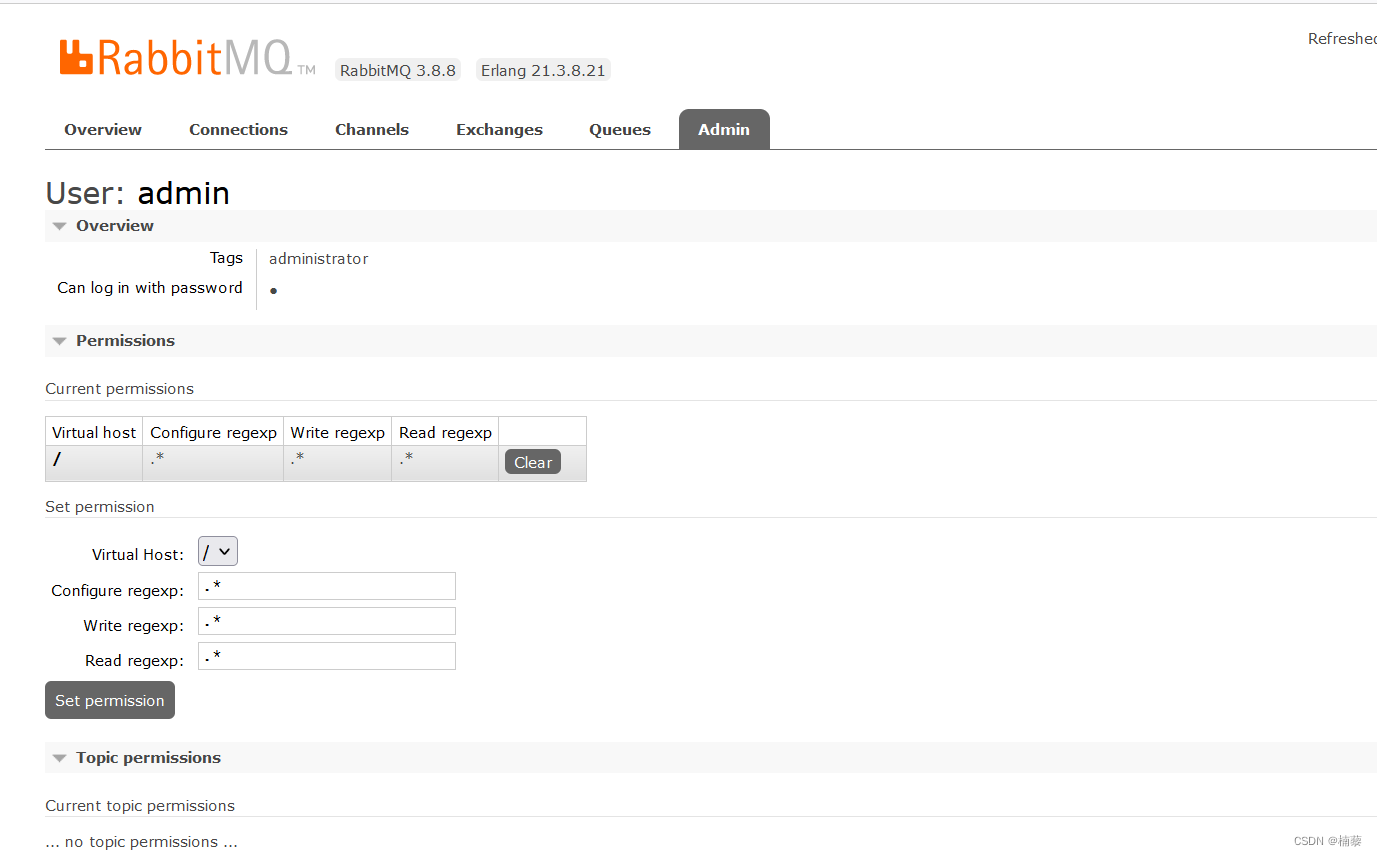
Task: Select the Admin tab
Action: [x=724, y=129]
